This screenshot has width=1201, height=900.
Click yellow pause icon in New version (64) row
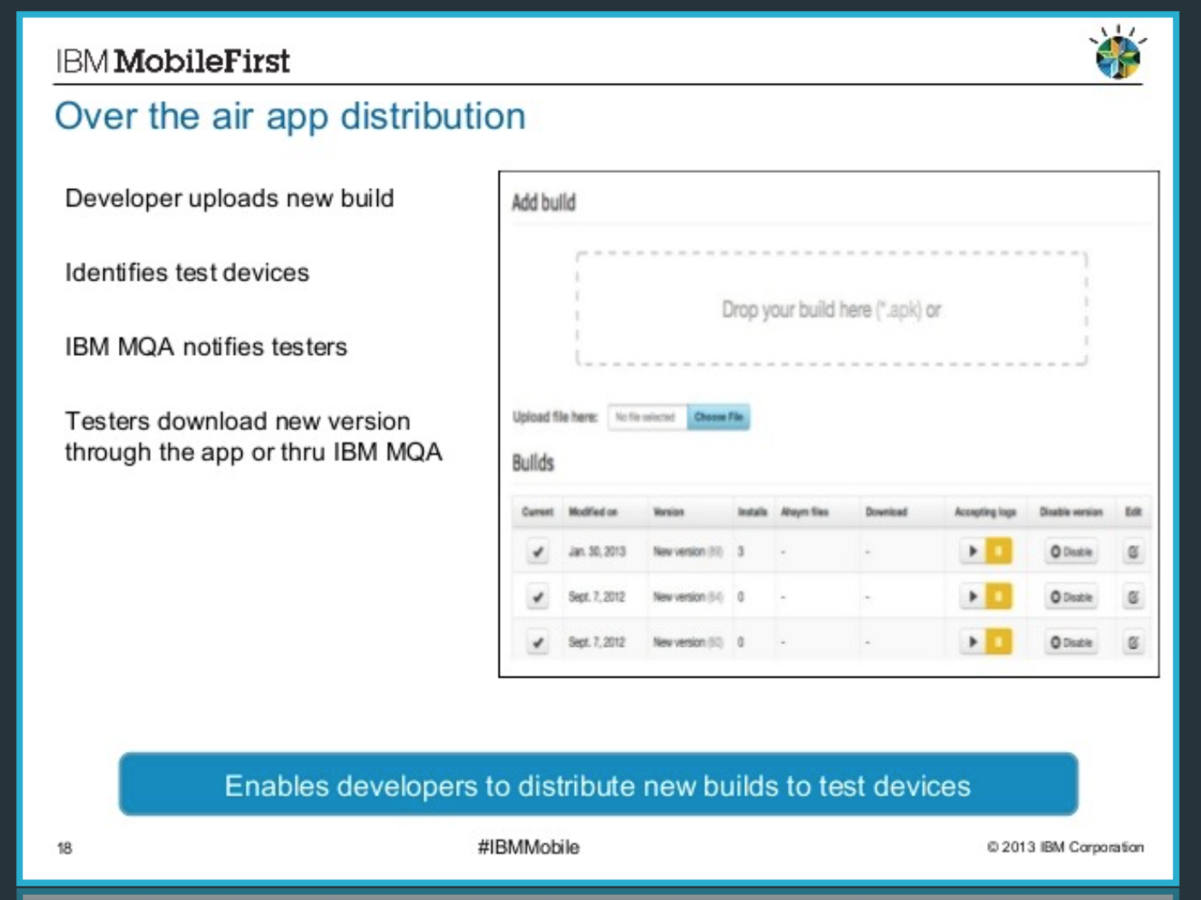(x=999, y=597)
